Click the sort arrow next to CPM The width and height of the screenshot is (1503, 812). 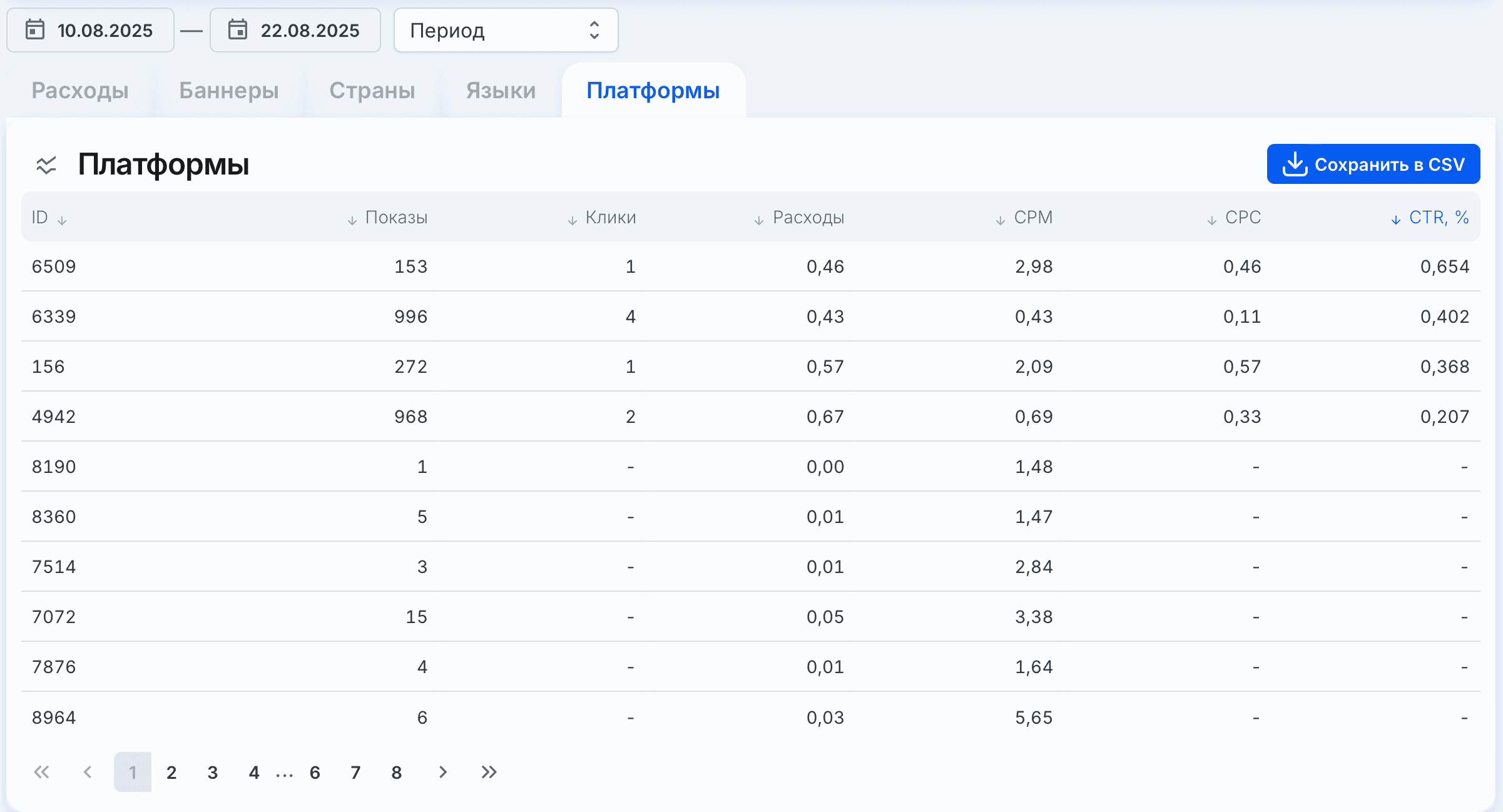pos(1001,220)
